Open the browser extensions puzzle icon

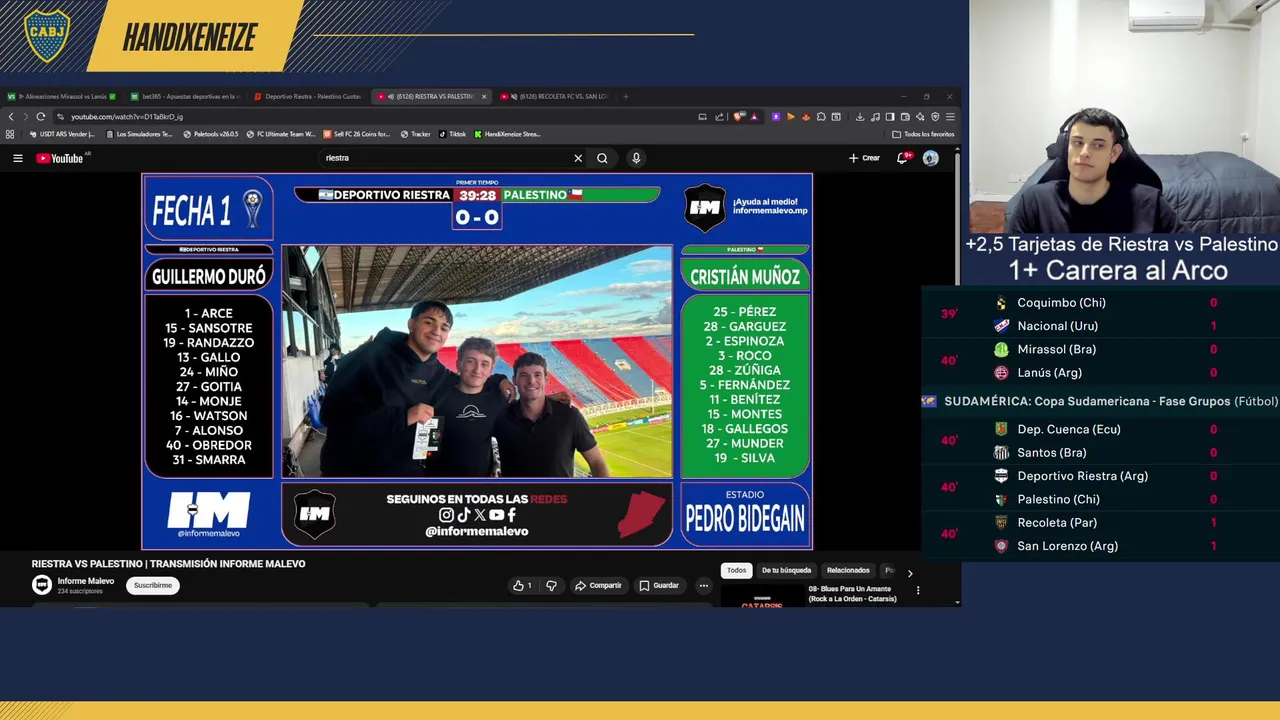[821, 116]
